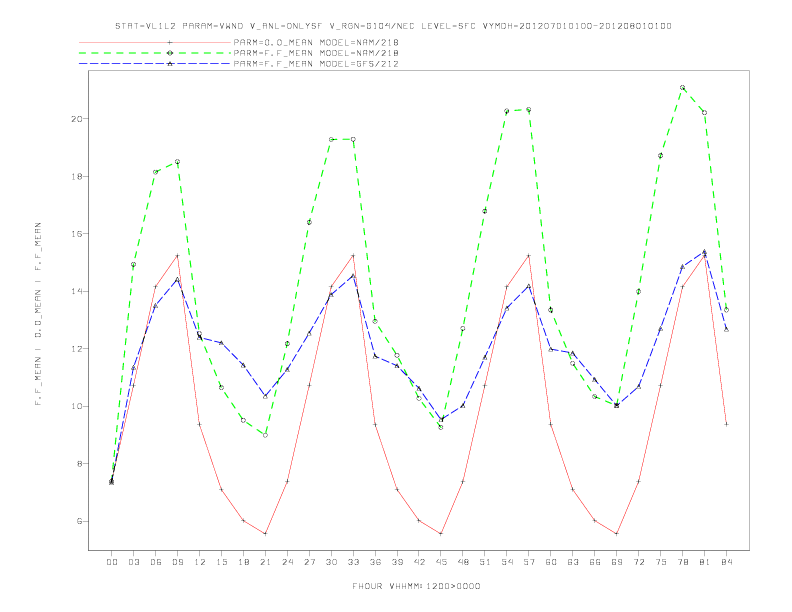The height and width of the screenshot is (612, 792).
Task: Click x-axis tick label 12
Action: pyautogui.click(x=200, y=562)
